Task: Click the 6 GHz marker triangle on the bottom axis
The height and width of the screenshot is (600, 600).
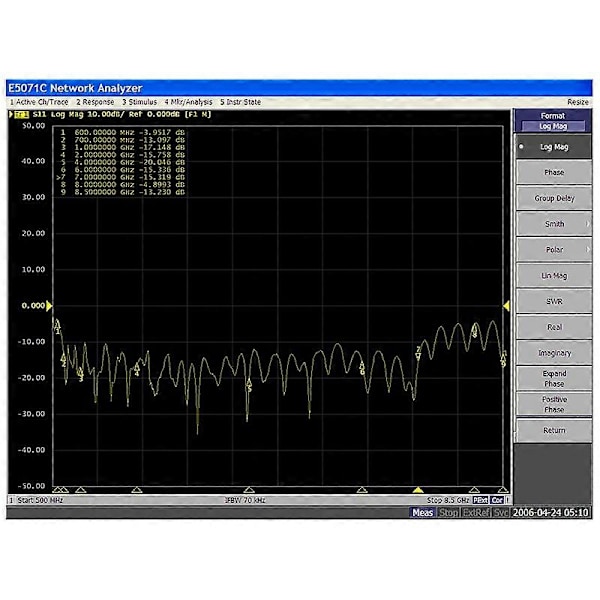Action: 362,490
